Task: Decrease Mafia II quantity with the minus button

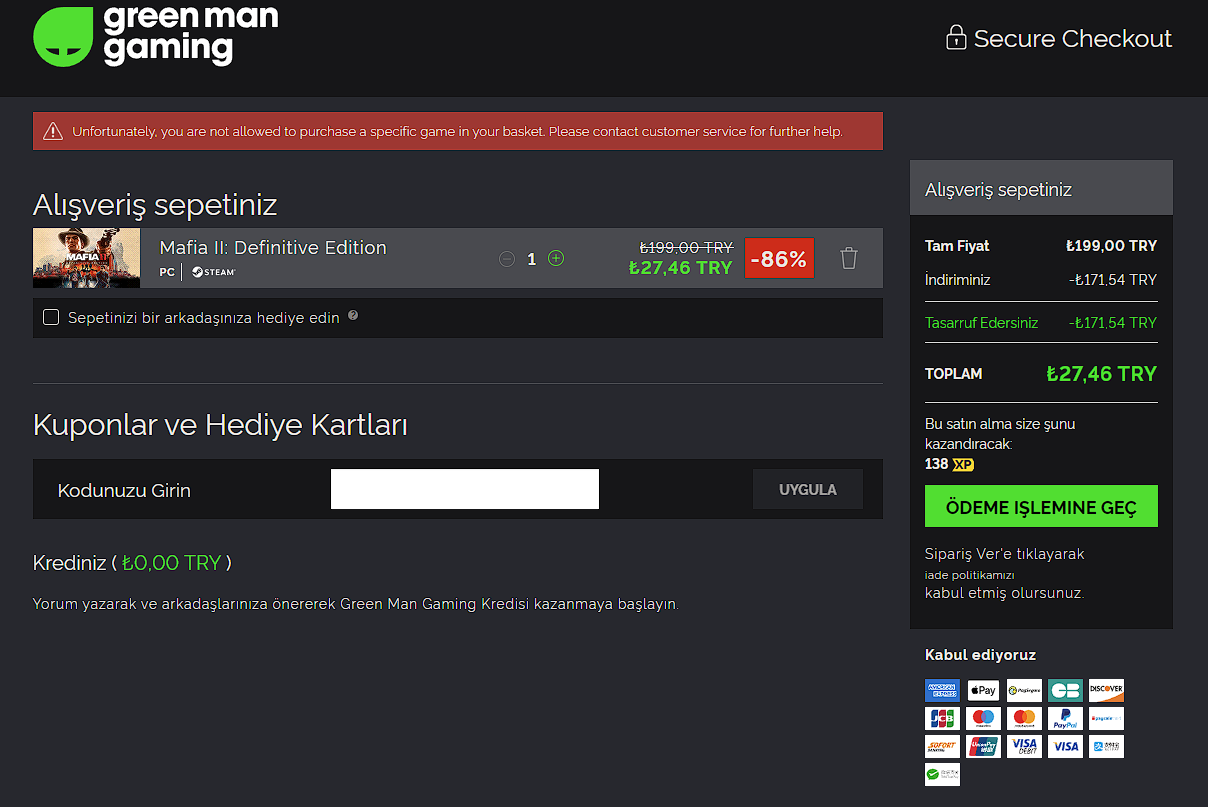Action: pos(507,259)
